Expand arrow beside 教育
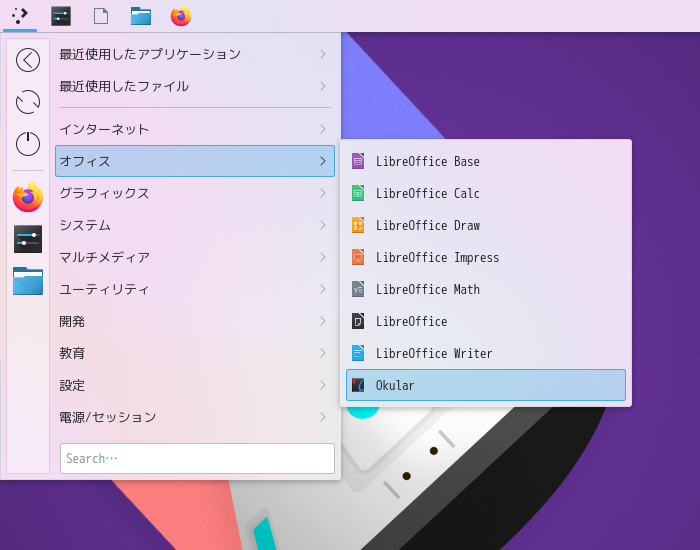The image size is (700, 550). coord(323,353)
